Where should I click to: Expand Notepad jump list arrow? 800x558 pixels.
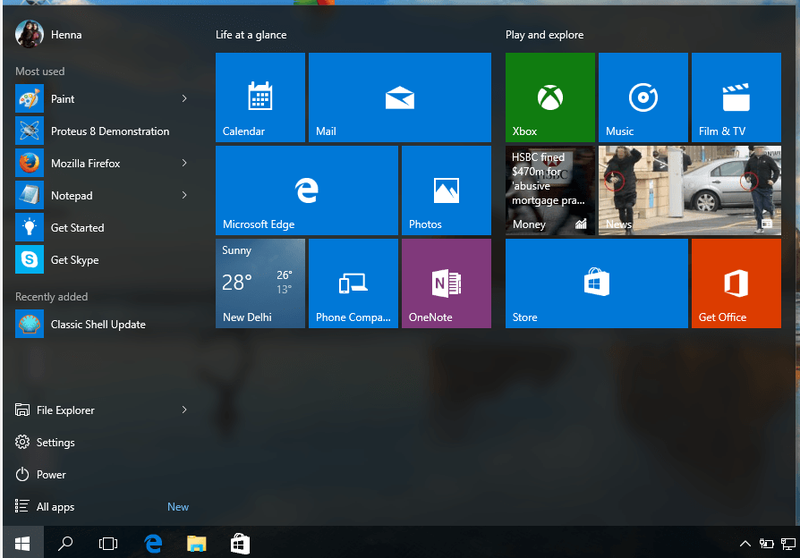184,195
